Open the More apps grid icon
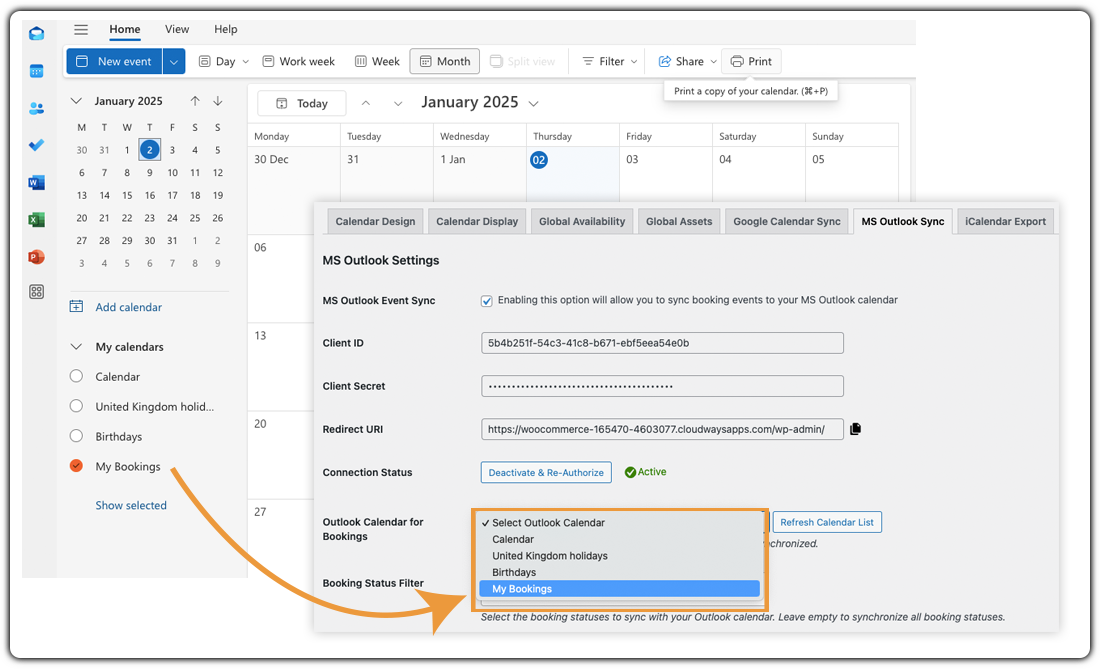 click(36, 292)
